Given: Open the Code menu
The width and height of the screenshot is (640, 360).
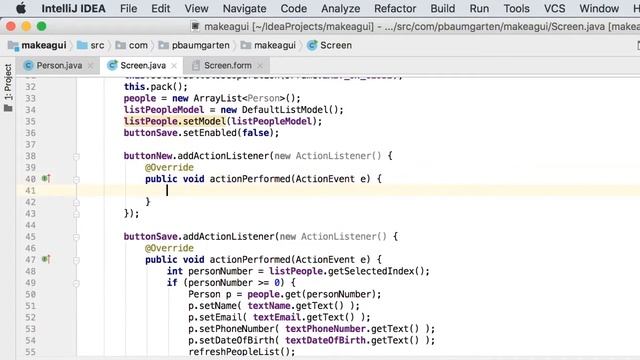Looking at the screenshot, I should click(x=293, y=8).
